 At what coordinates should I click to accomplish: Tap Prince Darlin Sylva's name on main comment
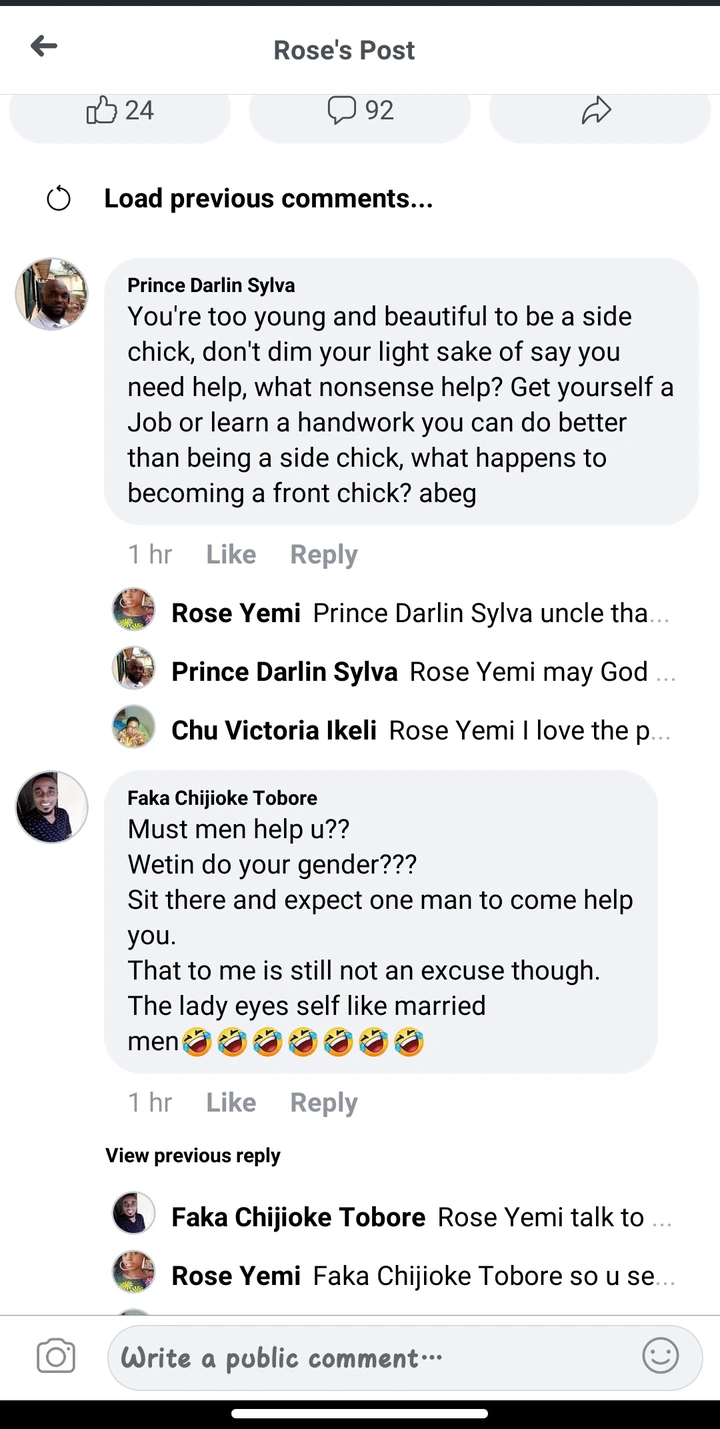[211, 286]
